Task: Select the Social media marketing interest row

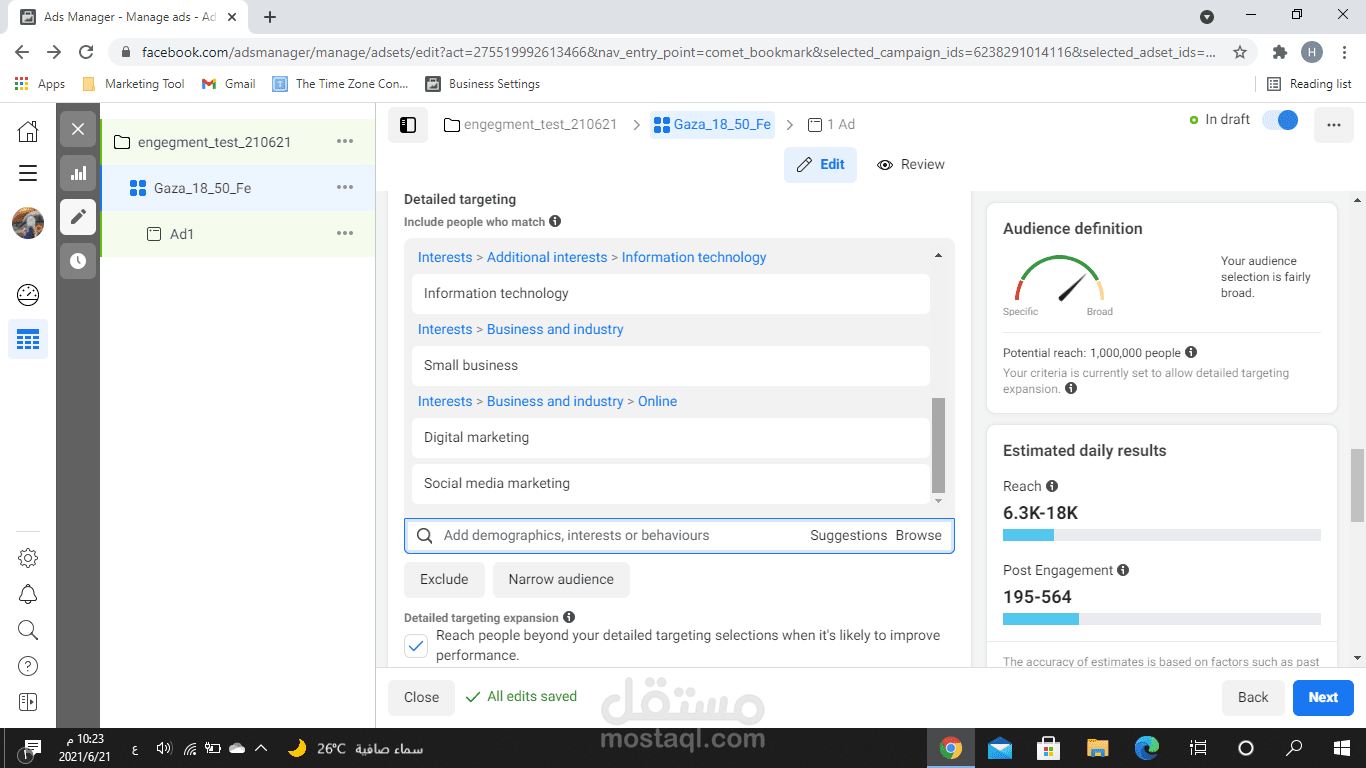Action: tap(671, 484)
